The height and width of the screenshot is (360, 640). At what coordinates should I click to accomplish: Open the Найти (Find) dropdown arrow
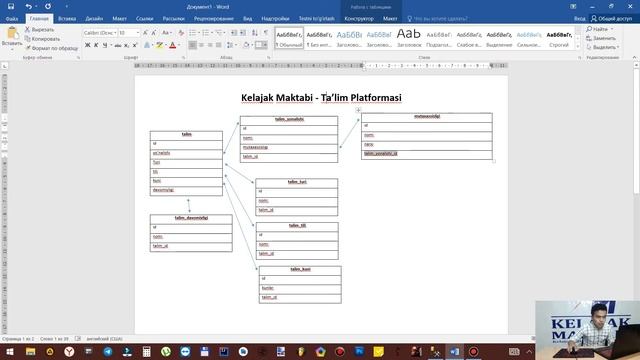612,29
